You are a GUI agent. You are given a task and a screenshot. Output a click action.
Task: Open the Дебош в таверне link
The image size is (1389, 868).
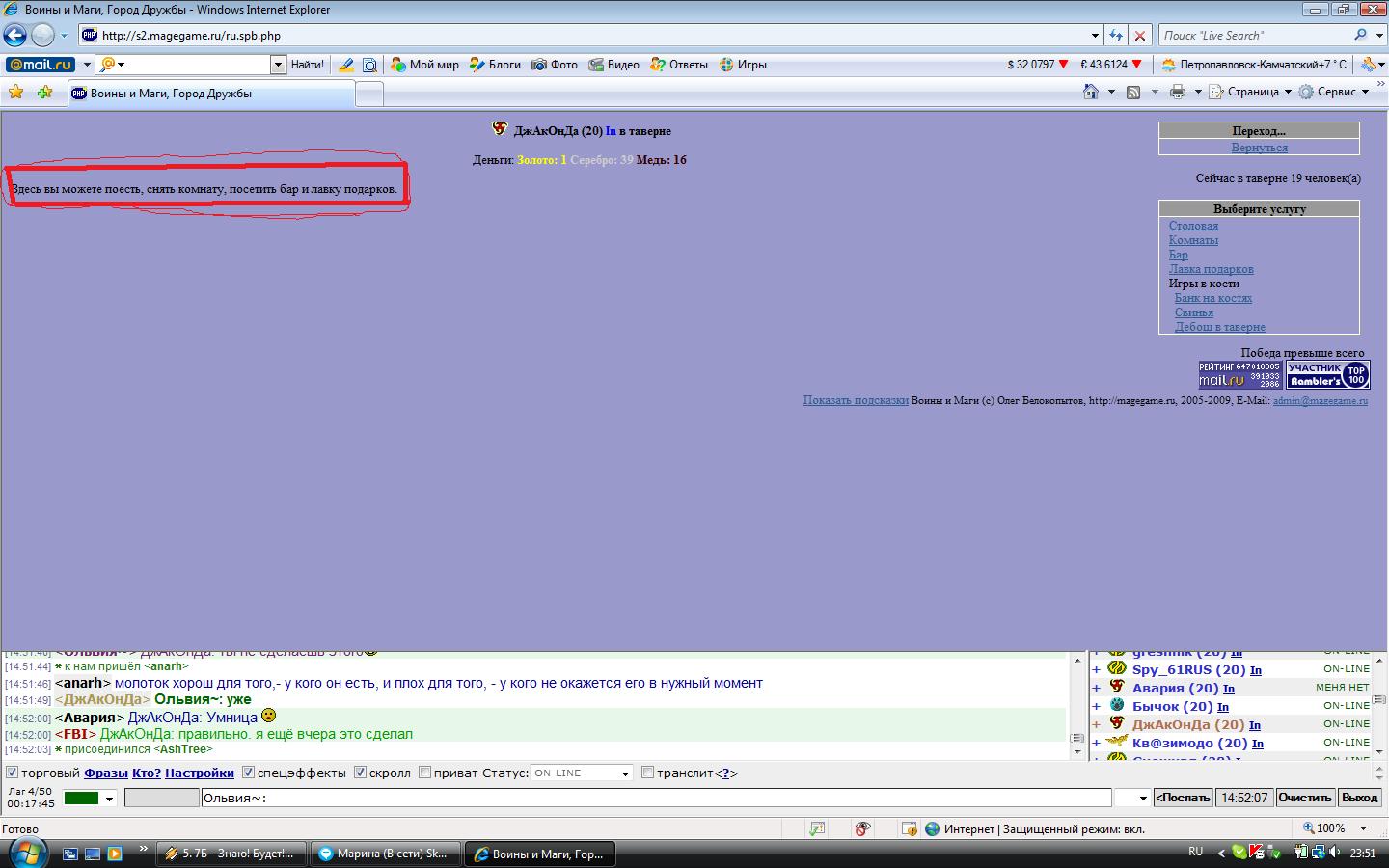click(x=1219, y=327)
